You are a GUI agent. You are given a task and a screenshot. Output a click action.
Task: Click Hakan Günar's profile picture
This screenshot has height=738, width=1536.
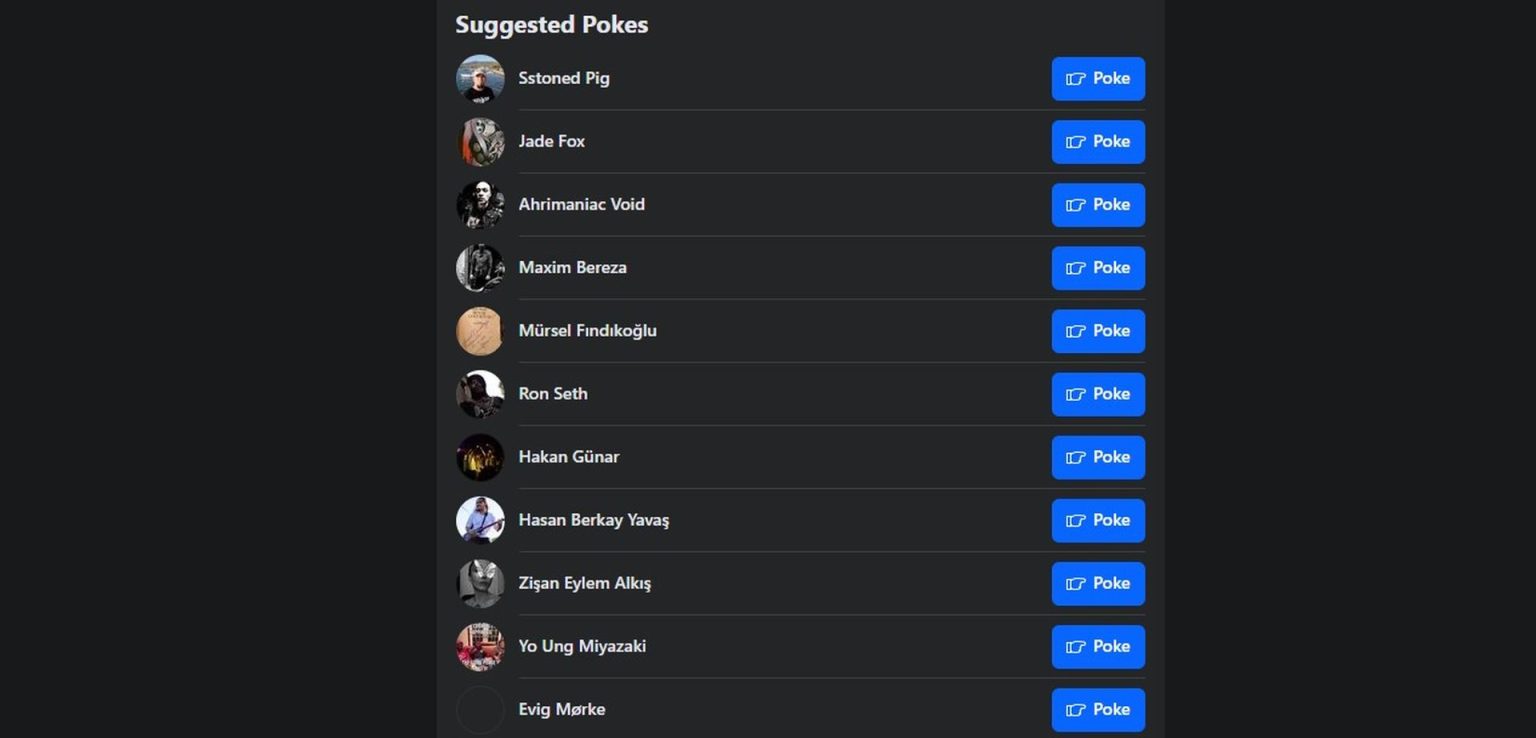[x=480, y=457]
